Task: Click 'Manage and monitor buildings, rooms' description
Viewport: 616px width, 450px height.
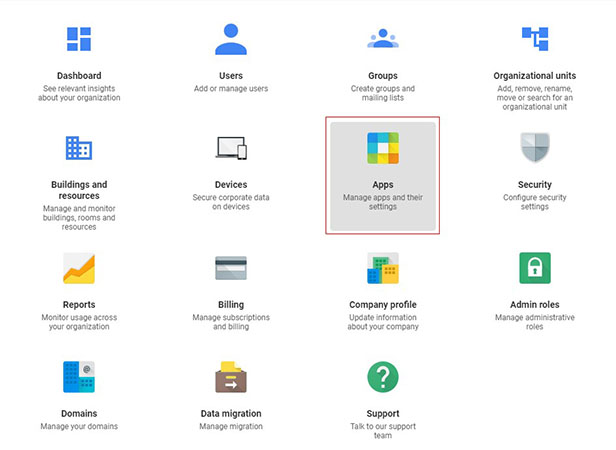Action: (x=79, y=217)
